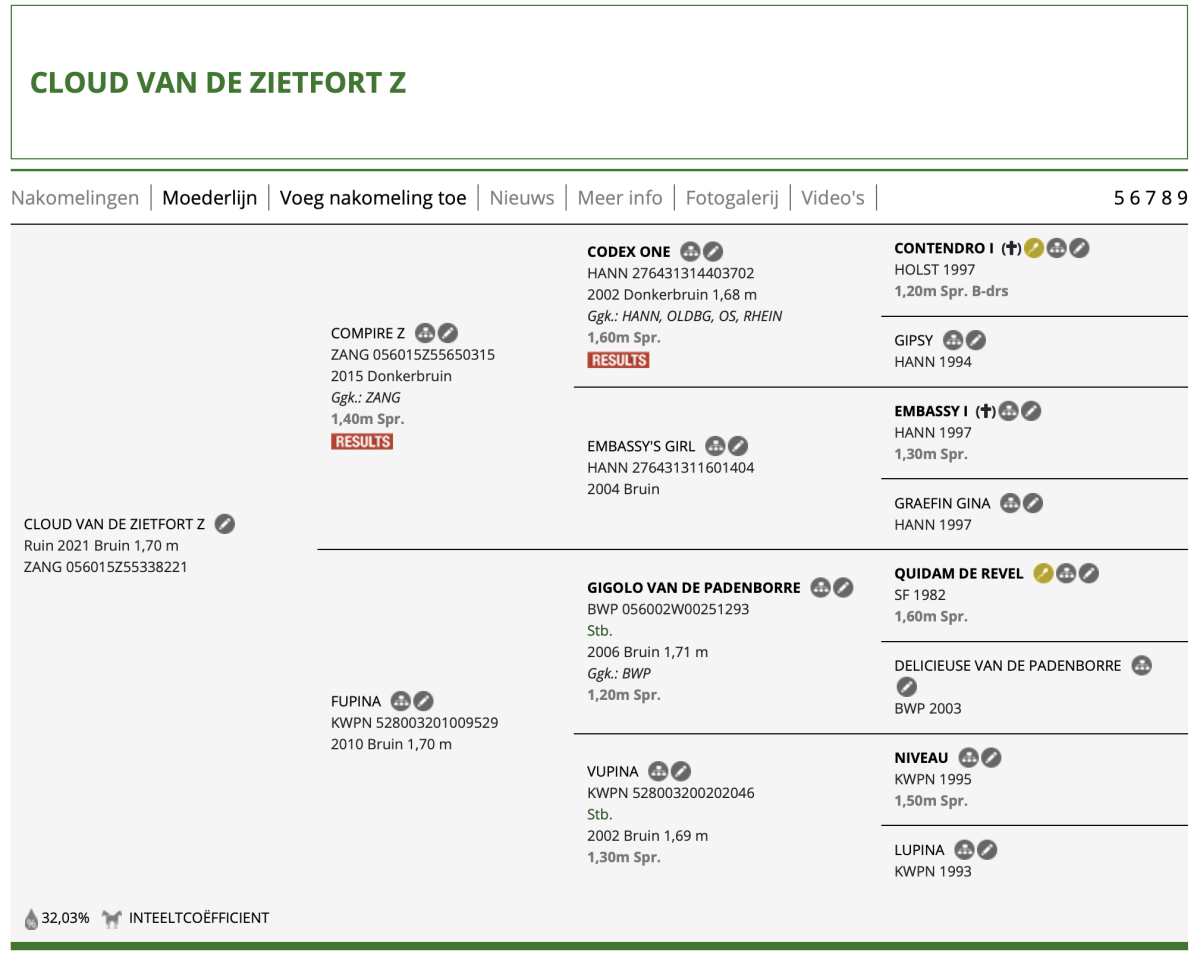This screenshot has height=955, width=1200.
Task: Click RESULTS button under COMPIRE Z
Action: [362, 441]
